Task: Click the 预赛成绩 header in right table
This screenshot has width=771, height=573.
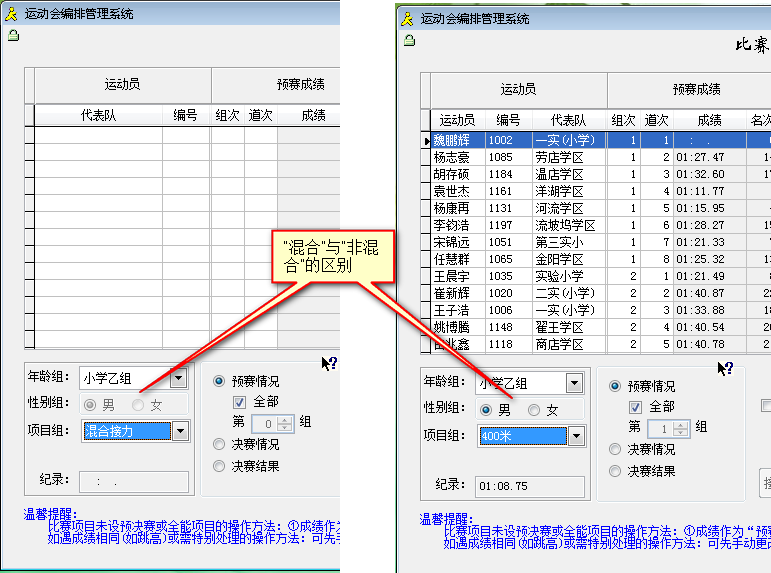Action: pyautogui.click(x=696, y=90)
